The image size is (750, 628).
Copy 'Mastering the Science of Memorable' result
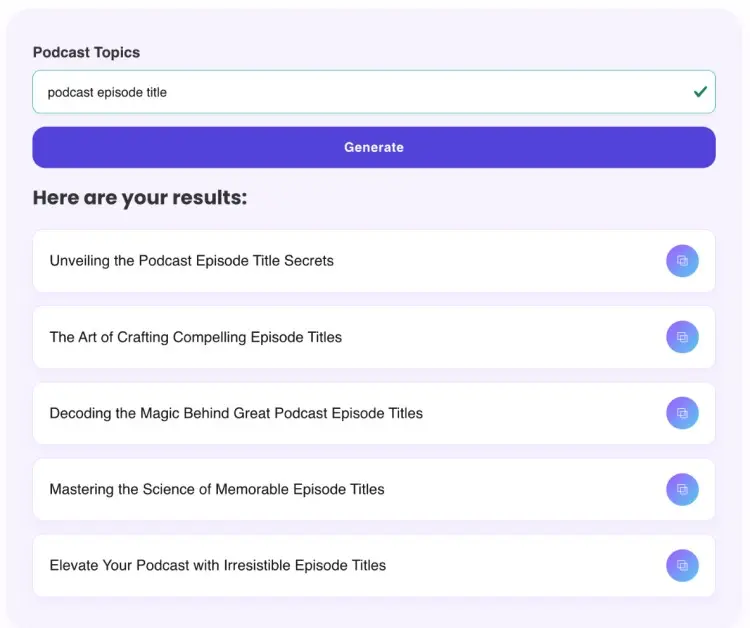click(682, 489)
